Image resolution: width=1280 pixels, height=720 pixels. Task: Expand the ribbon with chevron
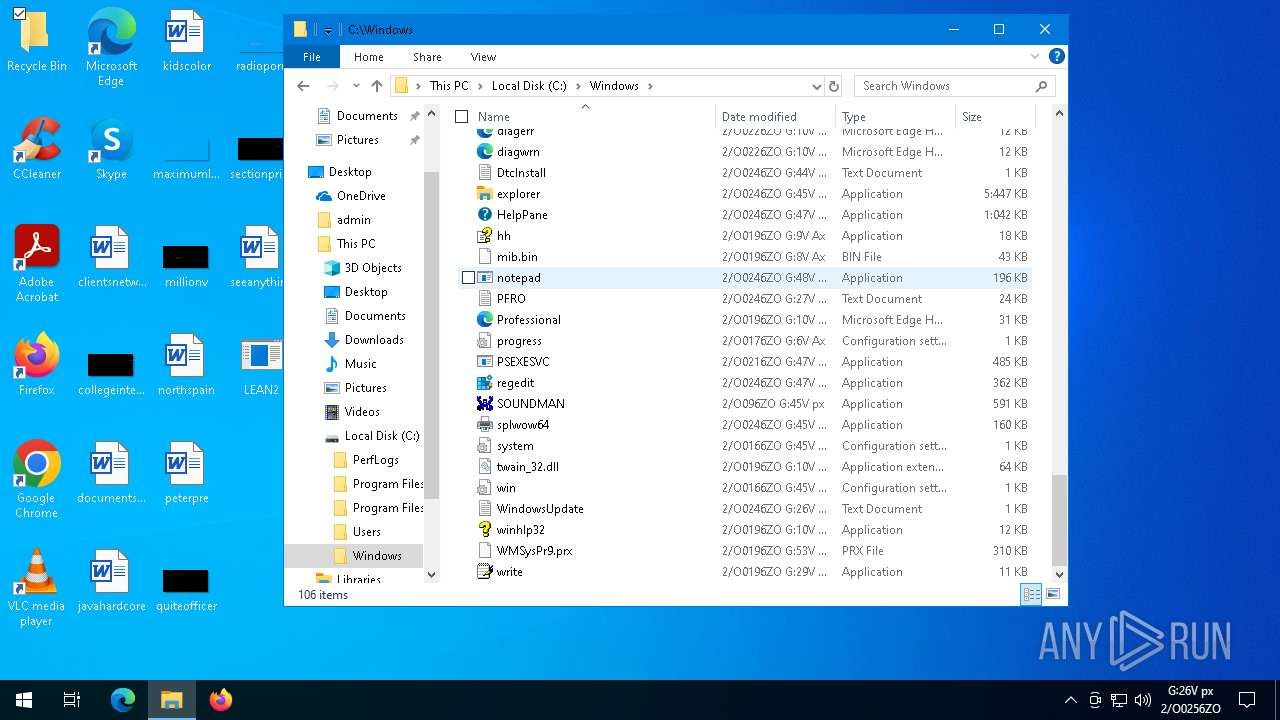[1035, 57]
